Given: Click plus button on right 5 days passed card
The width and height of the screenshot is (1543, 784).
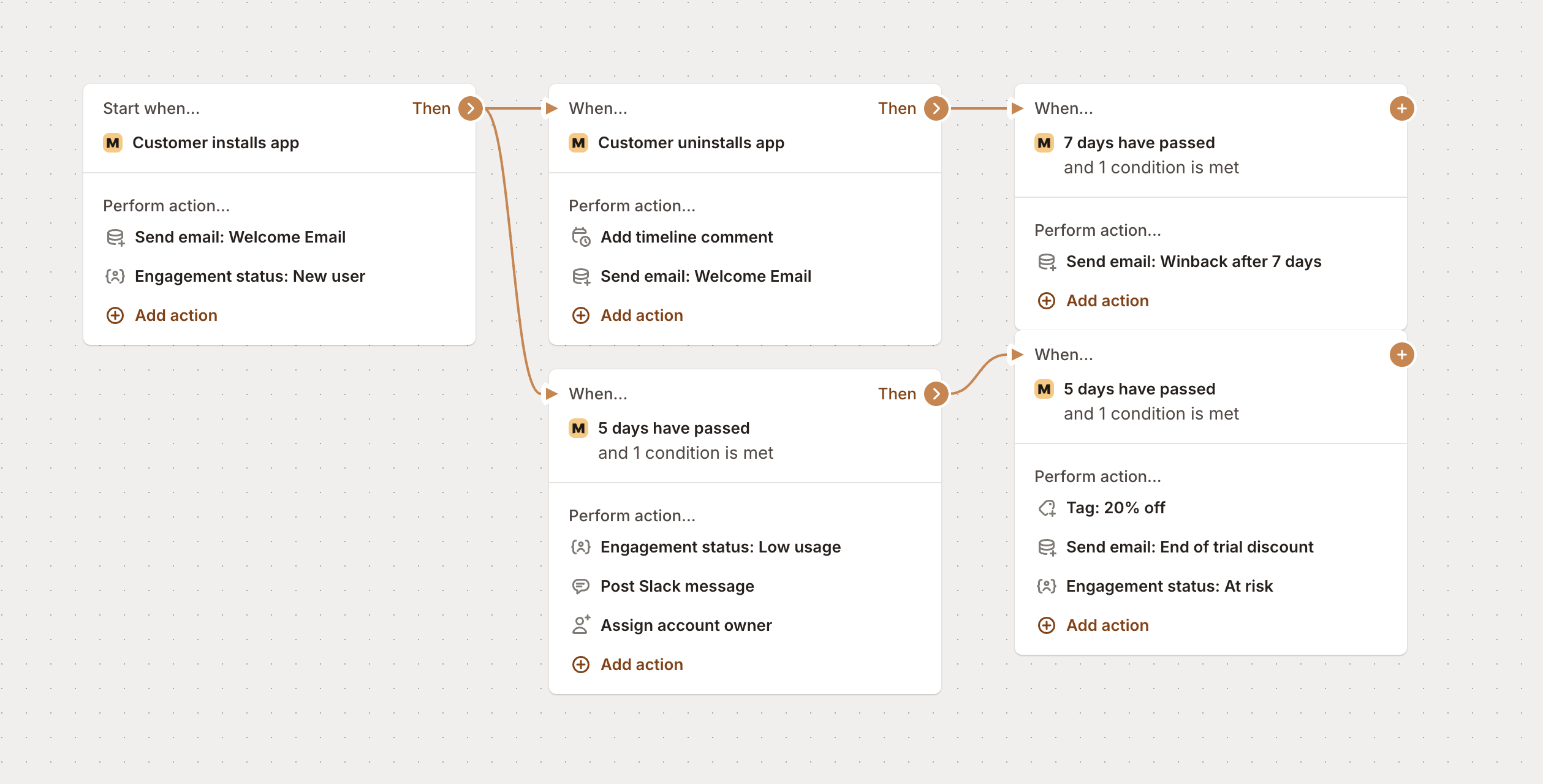Looking at the screenshot, I should click(x=1401, y=355).
